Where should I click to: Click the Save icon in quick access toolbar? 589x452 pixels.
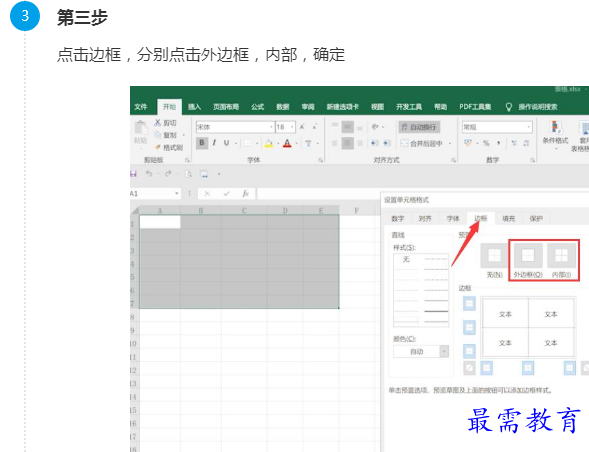133,174
